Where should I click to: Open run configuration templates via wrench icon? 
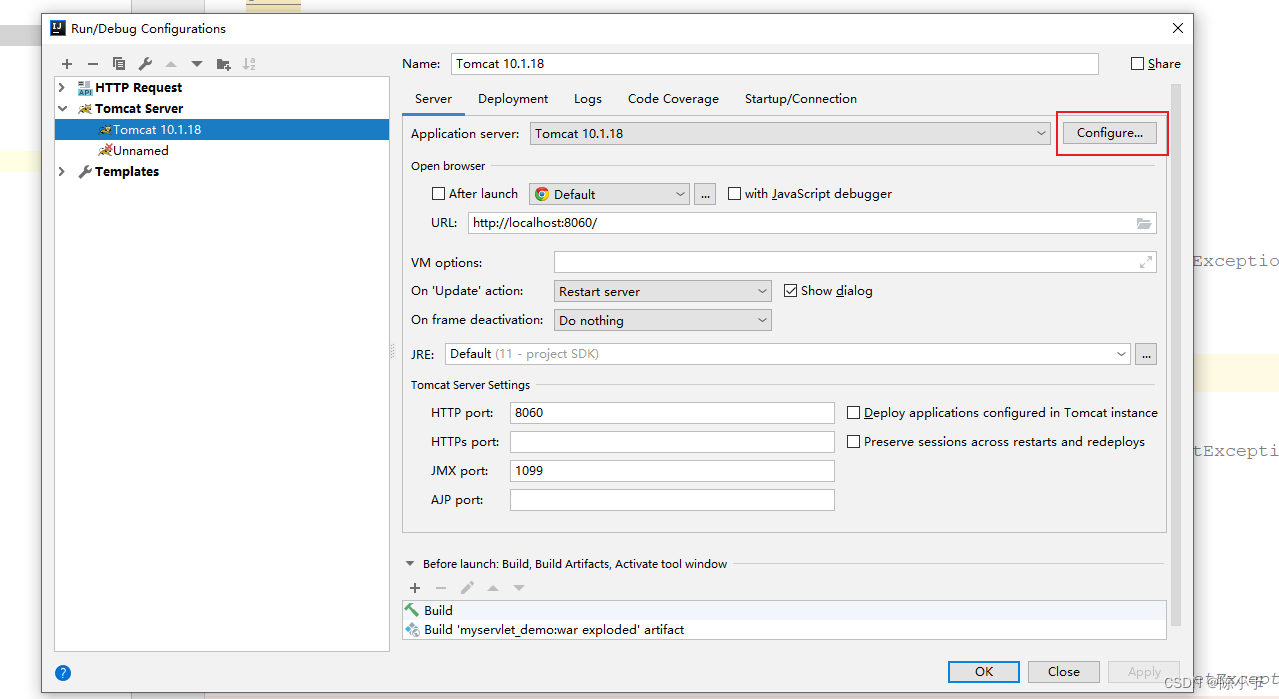(144, 63)
